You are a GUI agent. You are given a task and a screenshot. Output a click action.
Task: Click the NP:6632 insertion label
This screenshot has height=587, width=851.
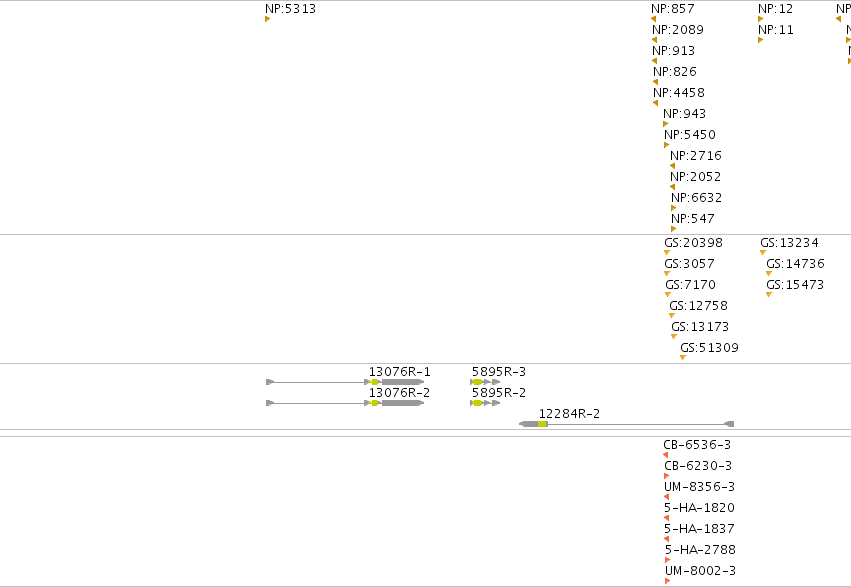click(697, 197)
